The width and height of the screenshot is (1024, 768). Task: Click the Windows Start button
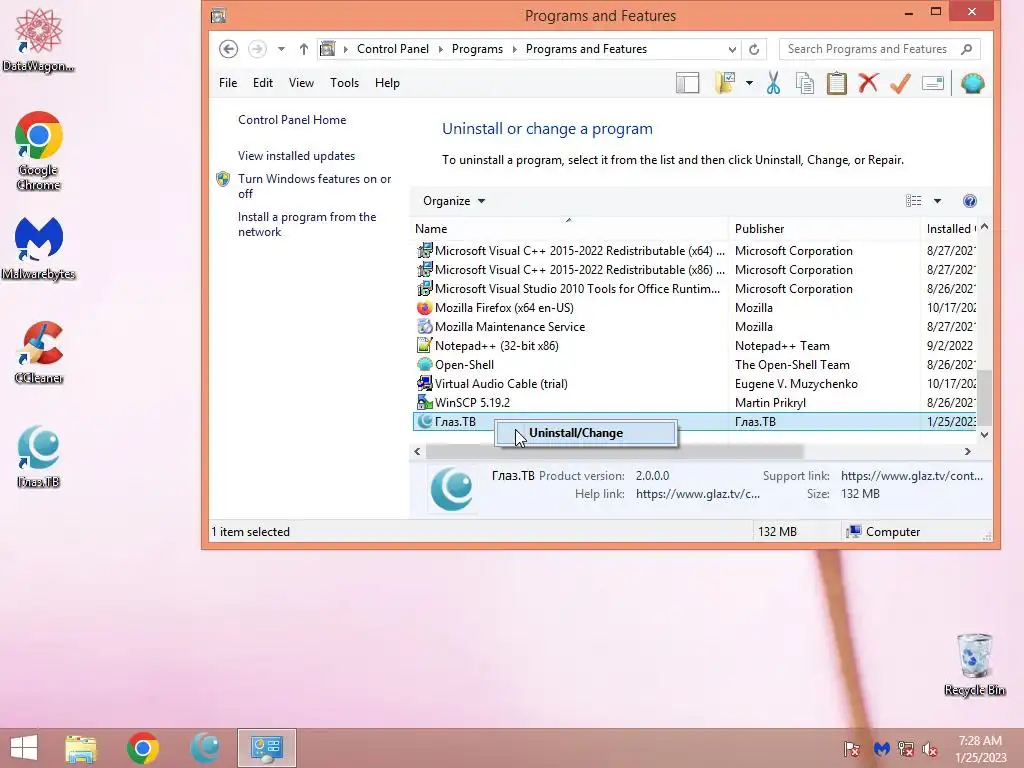click(24, 748)
